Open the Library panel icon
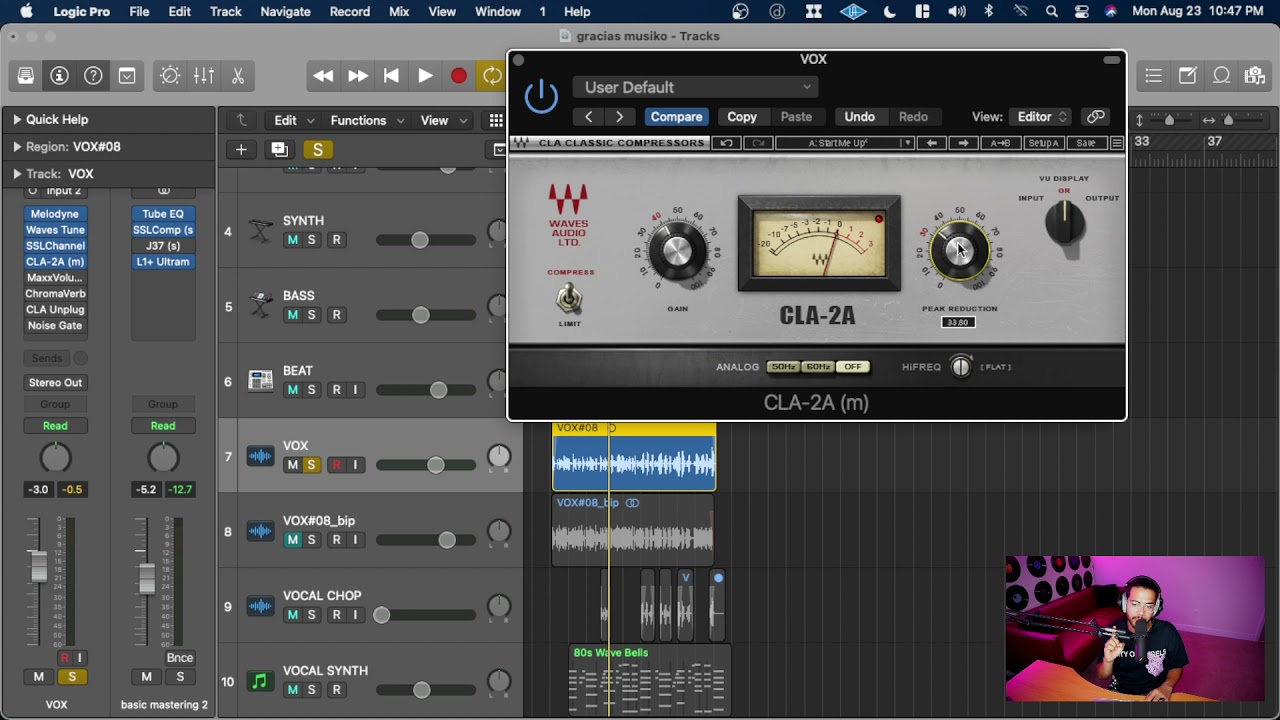The width and height of the screenshot is (1280, 720). click(x=26, y=76)
